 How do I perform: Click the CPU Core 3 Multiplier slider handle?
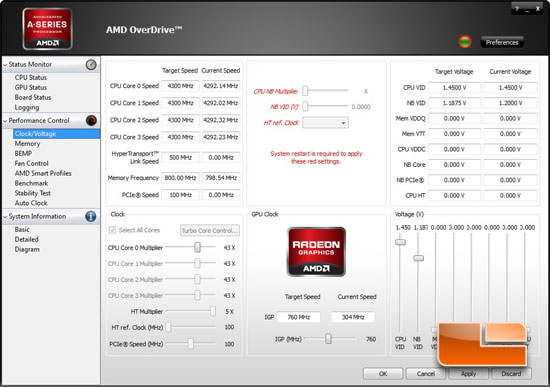point(197,295)
